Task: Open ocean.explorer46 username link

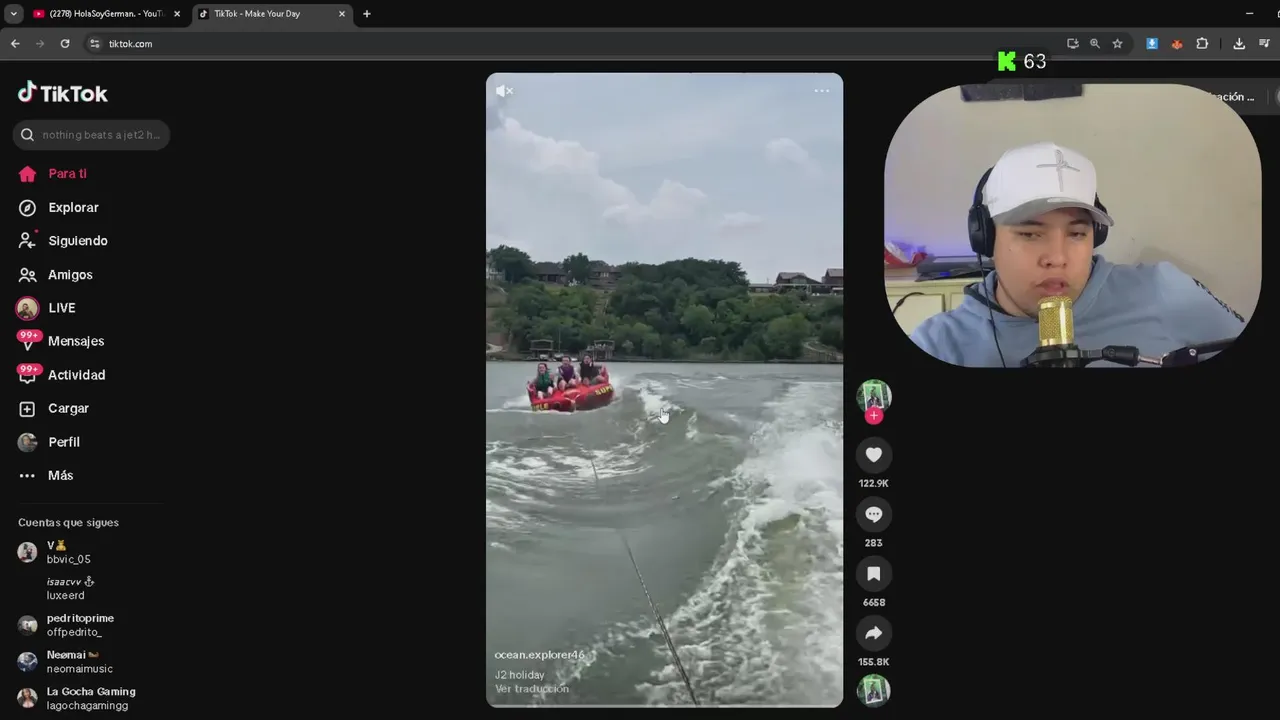Action: coord(539,655)
